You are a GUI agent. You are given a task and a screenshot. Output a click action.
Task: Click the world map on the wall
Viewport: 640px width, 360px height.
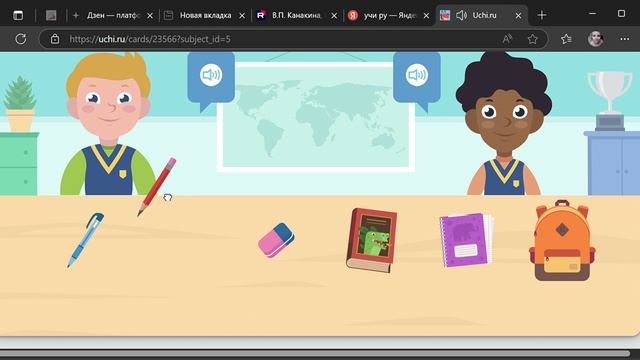click(315, 116)
